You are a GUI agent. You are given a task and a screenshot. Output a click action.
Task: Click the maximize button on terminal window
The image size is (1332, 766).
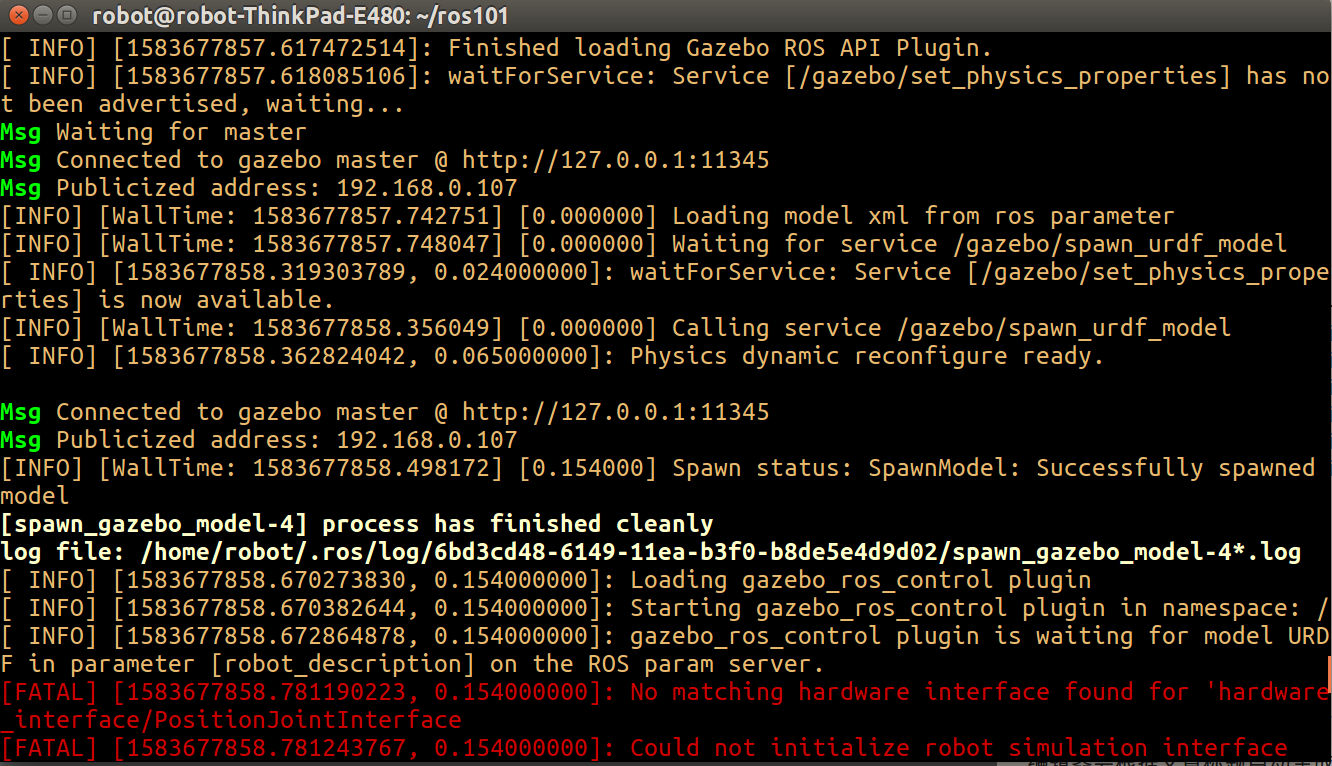65,15
